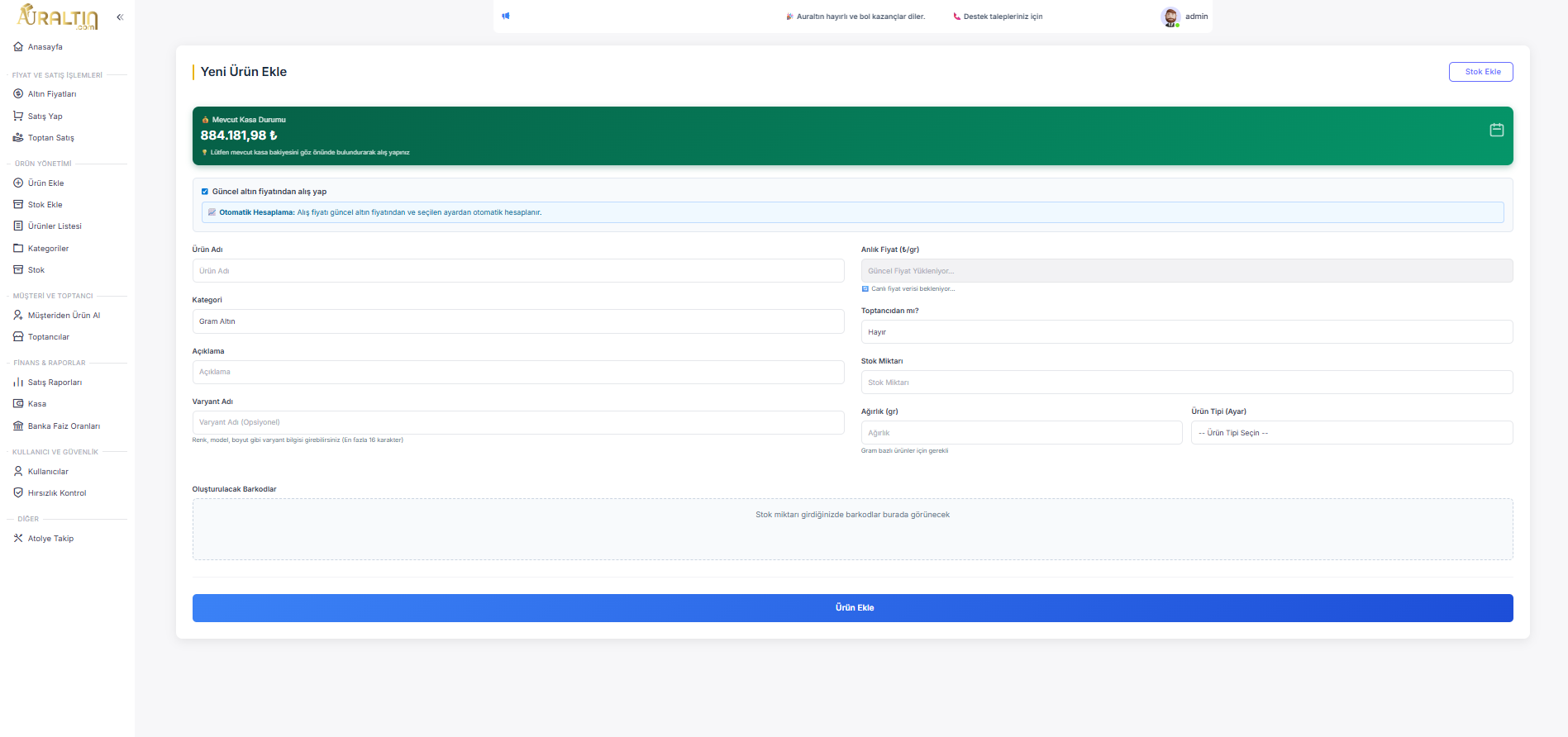
Task: Click the calendar icon in the green banner
Action: click(1496, 130)
